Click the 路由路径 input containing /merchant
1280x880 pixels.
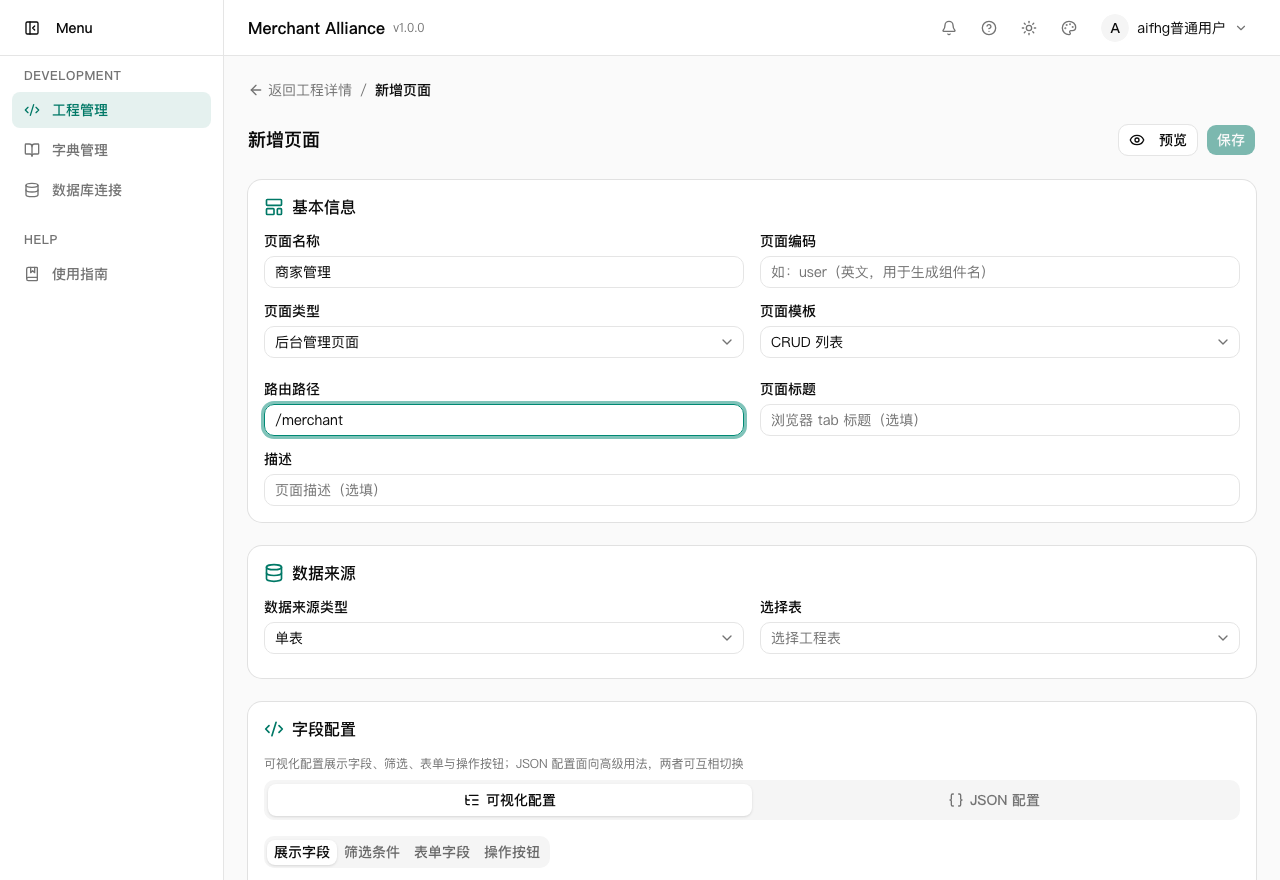coord(504,420)
